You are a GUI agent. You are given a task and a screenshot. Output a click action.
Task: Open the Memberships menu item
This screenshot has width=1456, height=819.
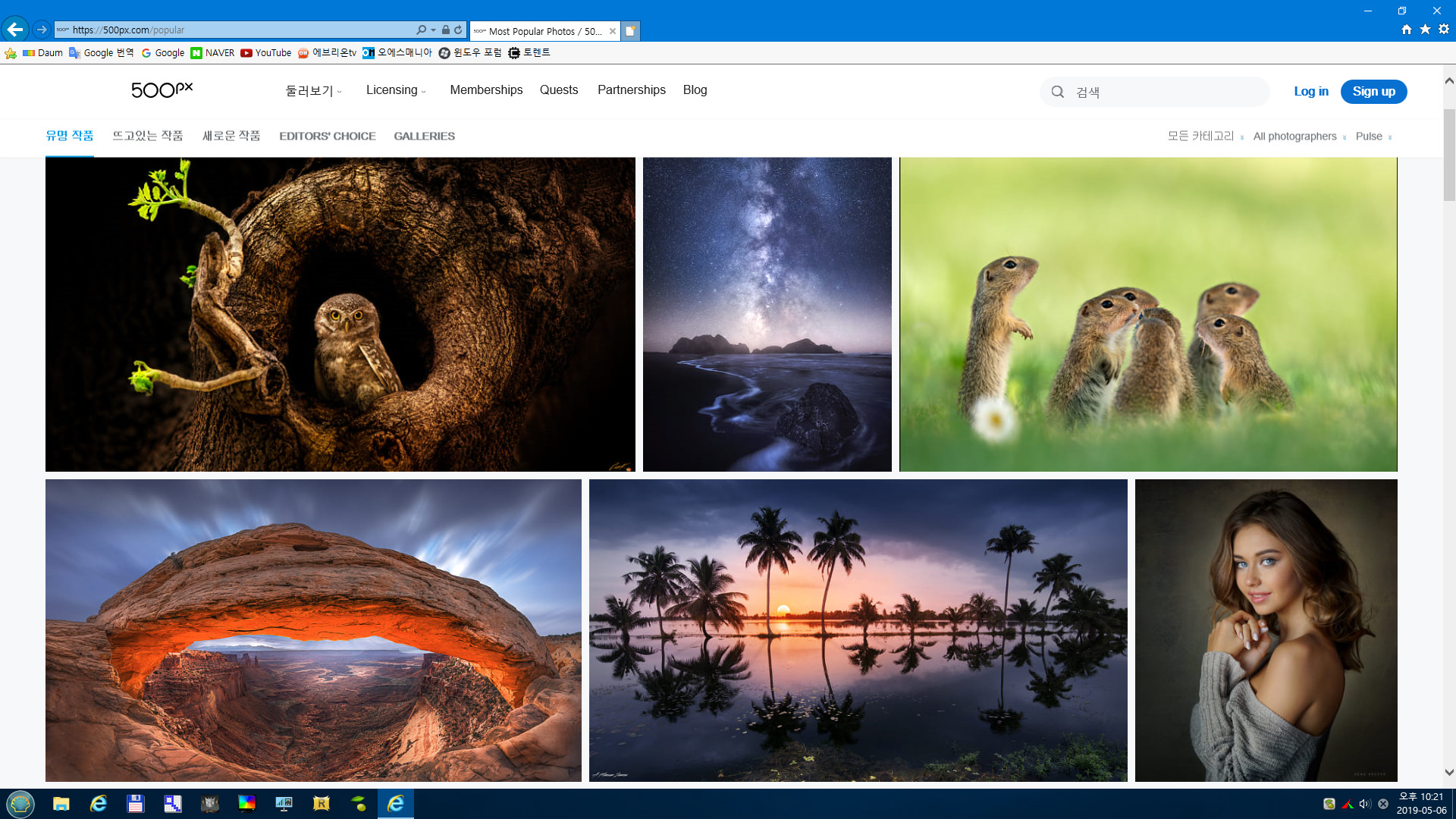486,90
